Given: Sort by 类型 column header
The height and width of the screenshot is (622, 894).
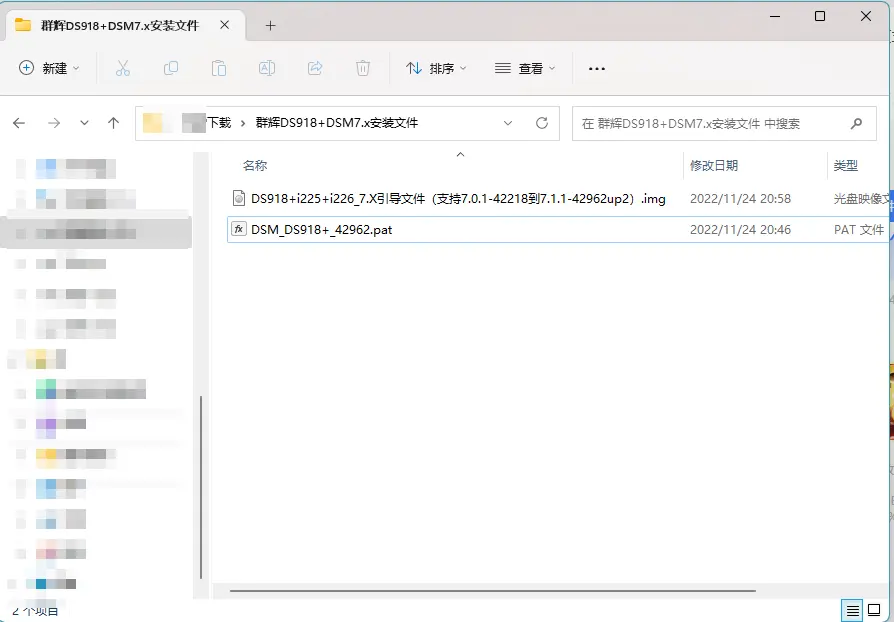Looking at the screenshot, I should 846,165.
